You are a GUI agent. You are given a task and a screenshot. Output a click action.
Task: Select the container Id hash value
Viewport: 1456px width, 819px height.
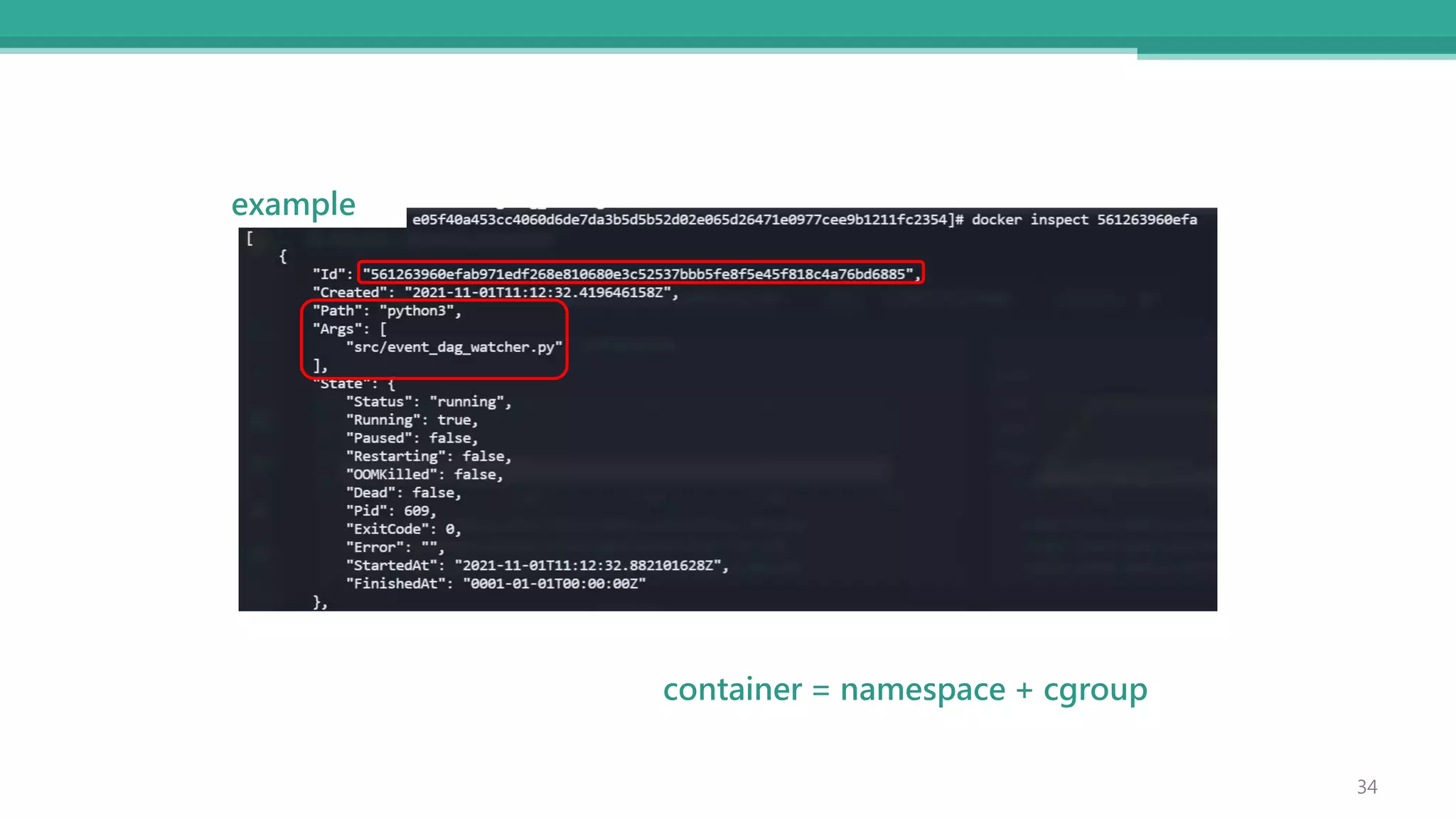tap(638, 274)
